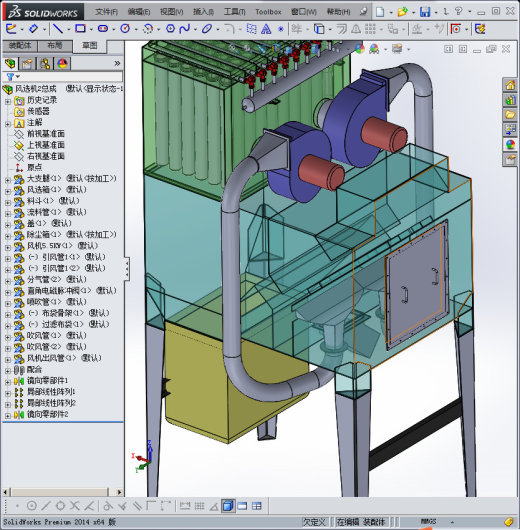The image size is (520, 530).
Task: Select the Straight Slot sketch tool
Action: click(x=103, y=29)
